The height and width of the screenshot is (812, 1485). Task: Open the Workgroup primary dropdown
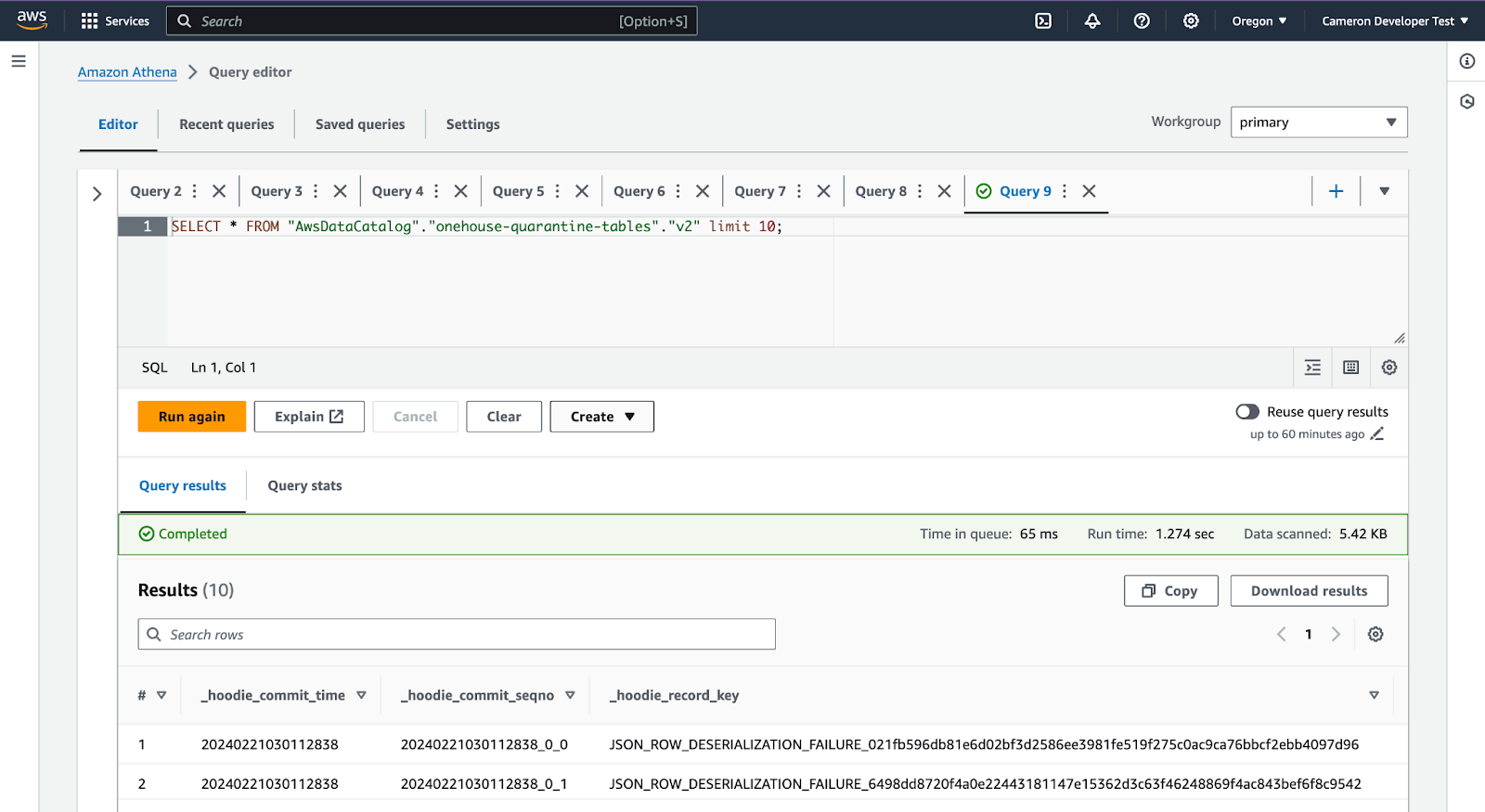point(1319,122)
